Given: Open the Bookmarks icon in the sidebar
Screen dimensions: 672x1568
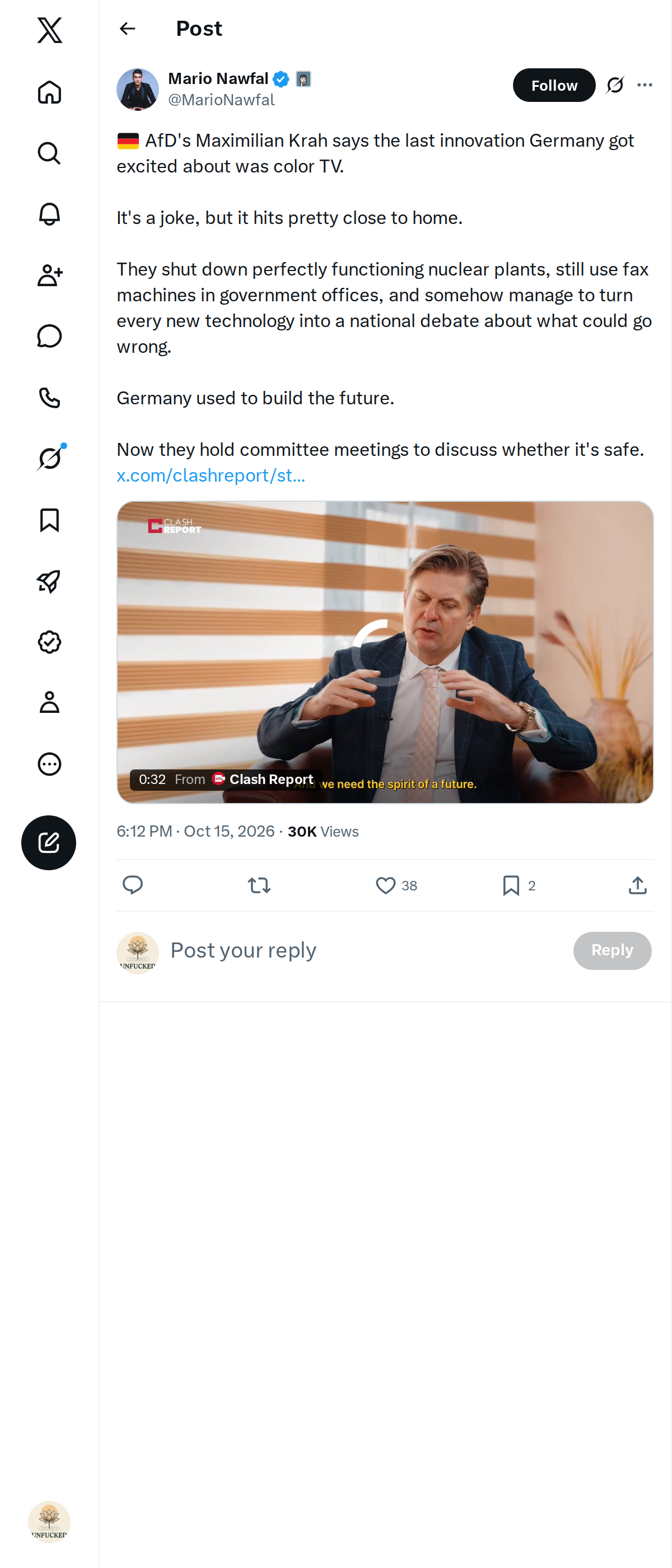Looking at the screenshot, I should [x=49, y=520].
